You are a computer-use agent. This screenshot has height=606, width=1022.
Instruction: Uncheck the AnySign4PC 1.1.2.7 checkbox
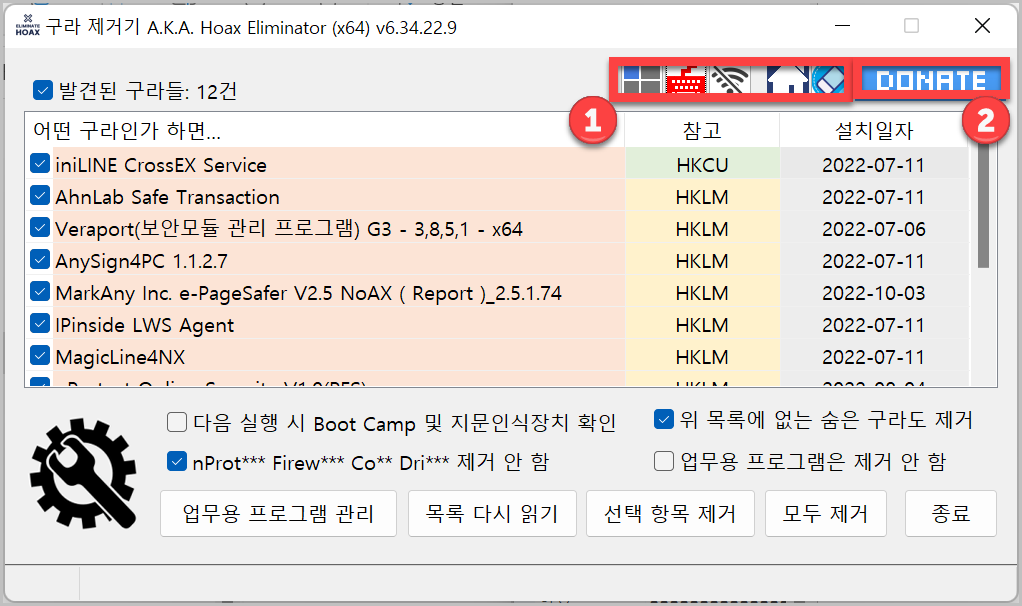click(x=40, y=259)
